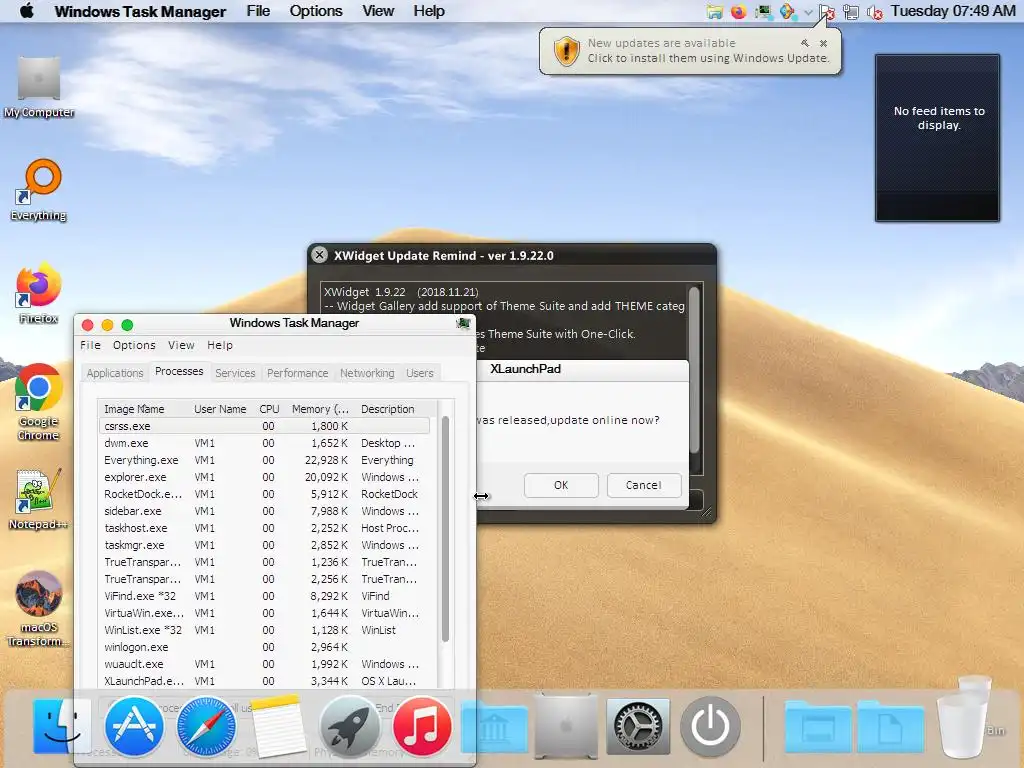
Task: Switch to the Users tab
Action: [420, 373]
